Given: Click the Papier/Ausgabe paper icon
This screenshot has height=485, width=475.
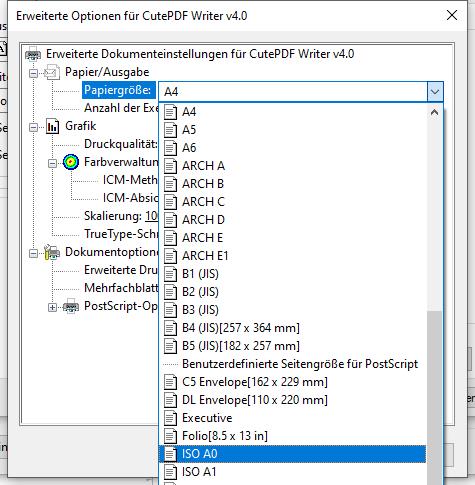Looking at the screenshot, I should (x=52, y=72).
